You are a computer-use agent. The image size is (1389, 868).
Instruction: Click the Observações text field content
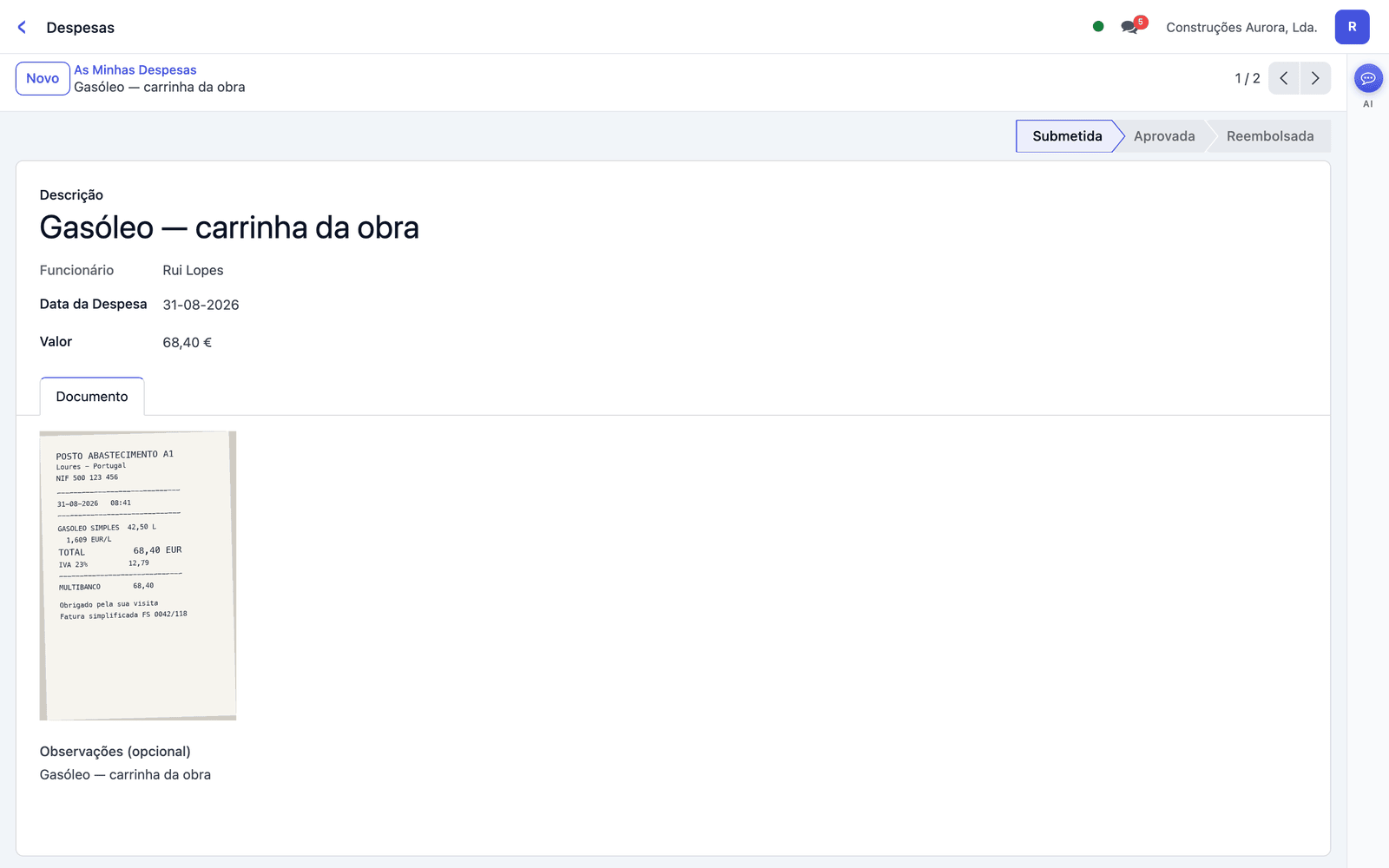coord(125,774)
